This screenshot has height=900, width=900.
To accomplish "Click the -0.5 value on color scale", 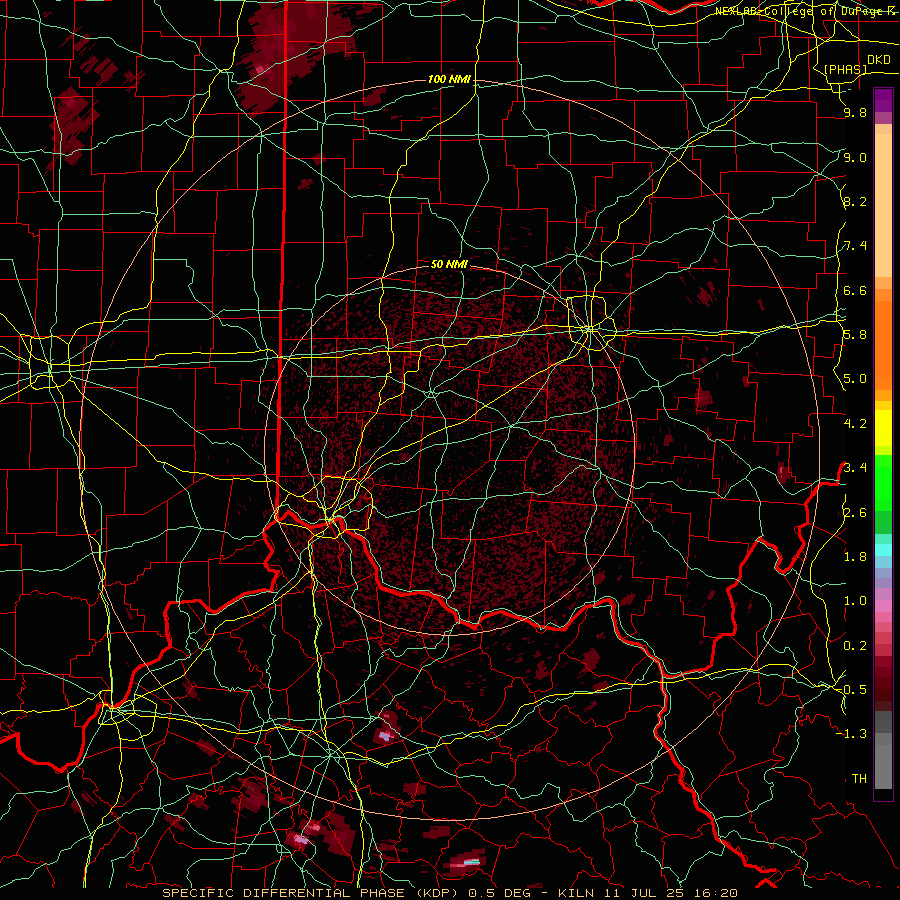I will [854, 689].
